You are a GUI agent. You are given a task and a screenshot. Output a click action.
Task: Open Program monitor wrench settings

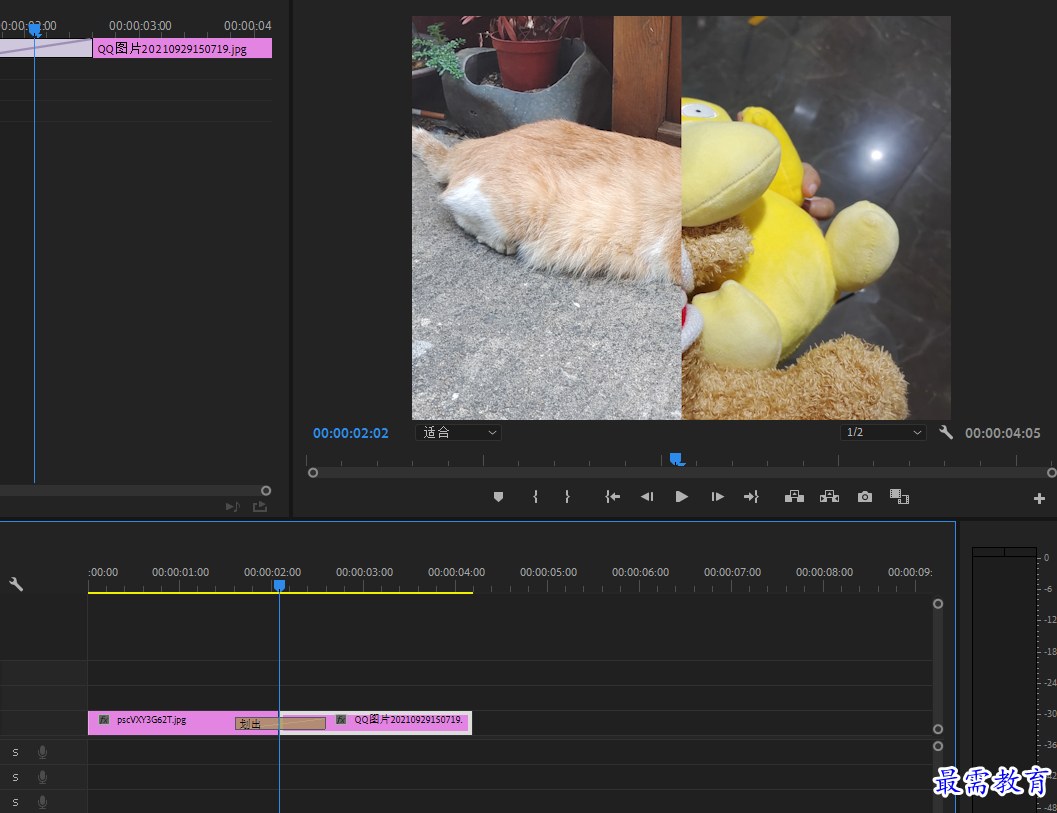click(946, 432)
